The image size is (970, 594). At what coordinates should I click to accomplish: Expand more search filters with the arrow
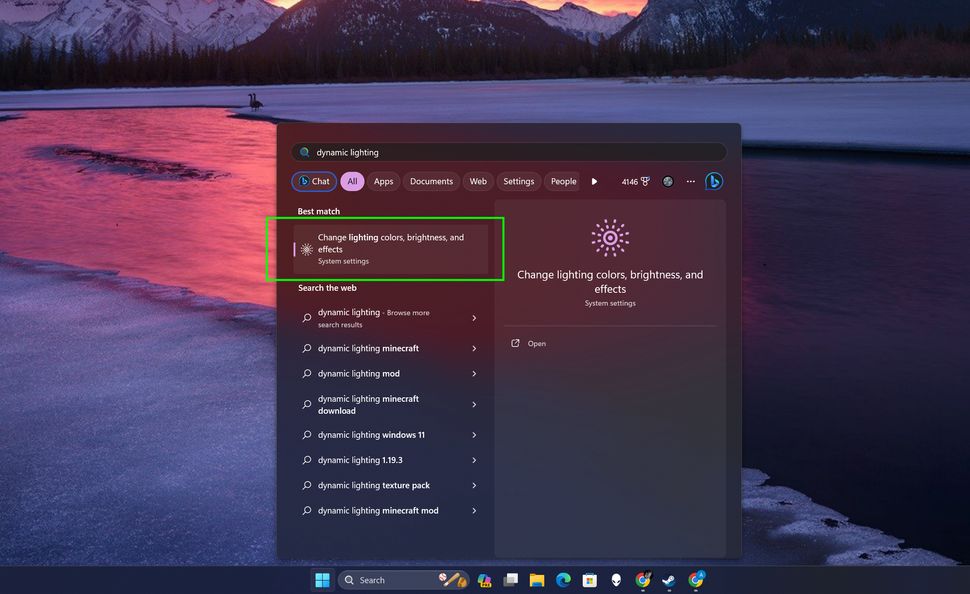(x=594, y=181)
